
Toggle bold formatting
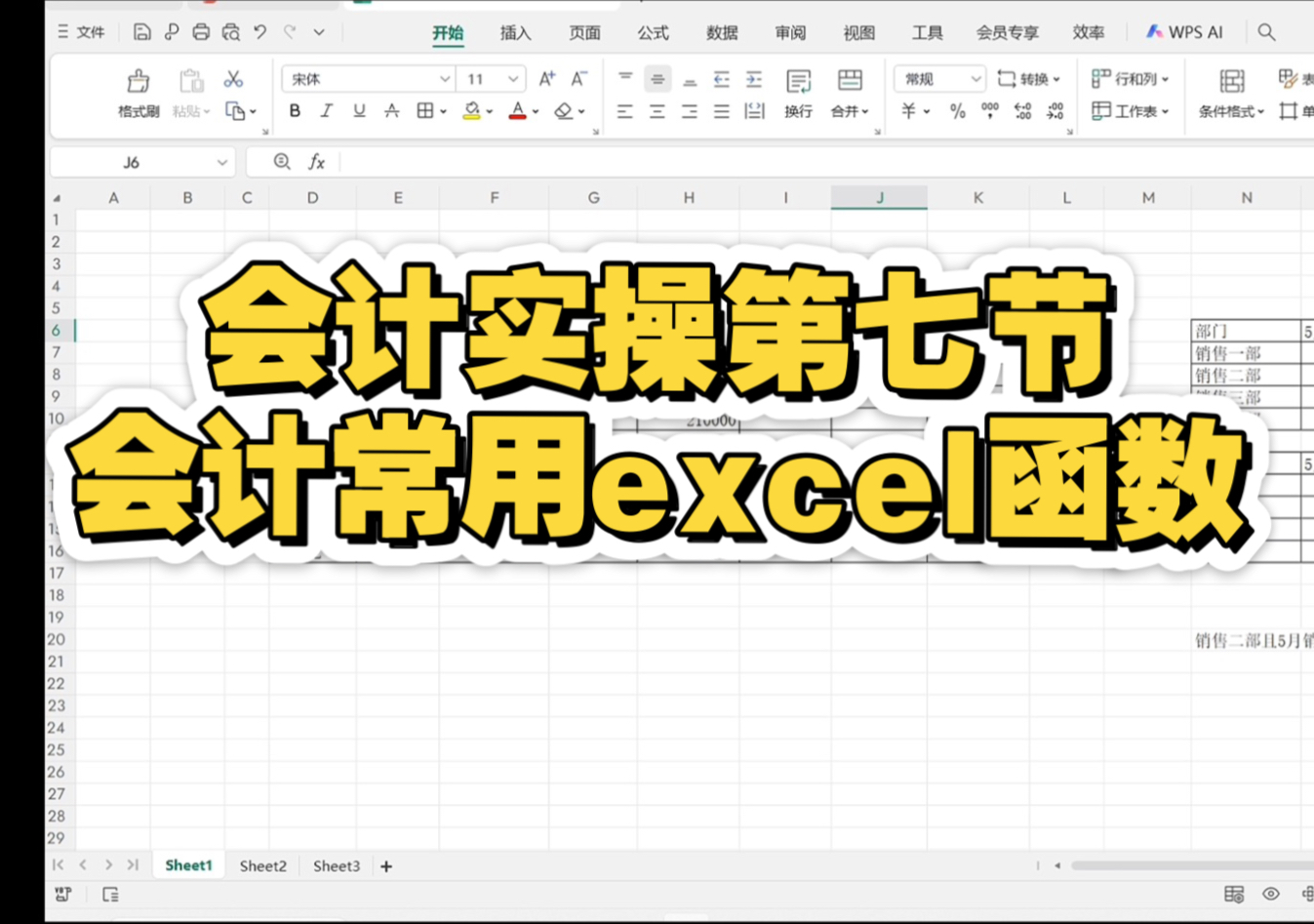pos(295,111)
